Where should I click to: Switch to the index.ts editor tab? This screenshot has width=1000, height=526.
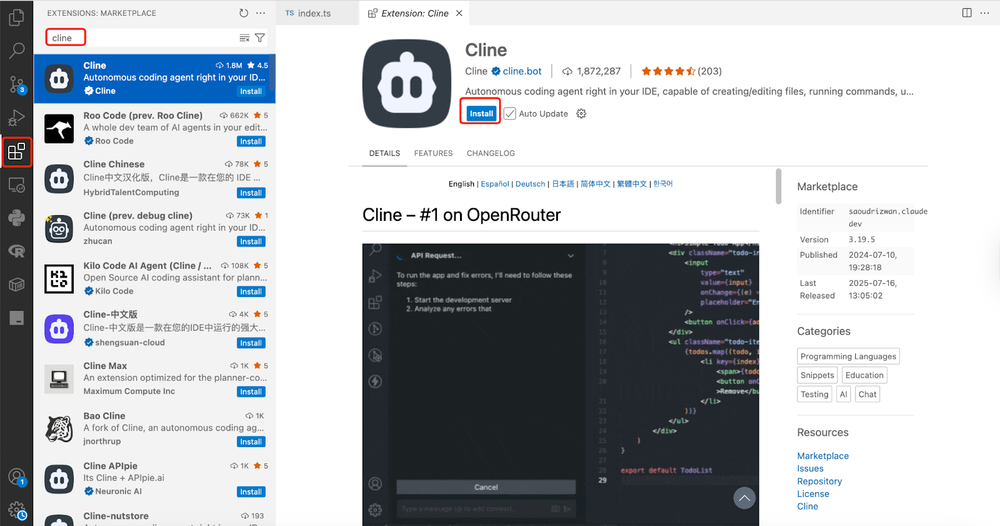(x=312, y=13)
